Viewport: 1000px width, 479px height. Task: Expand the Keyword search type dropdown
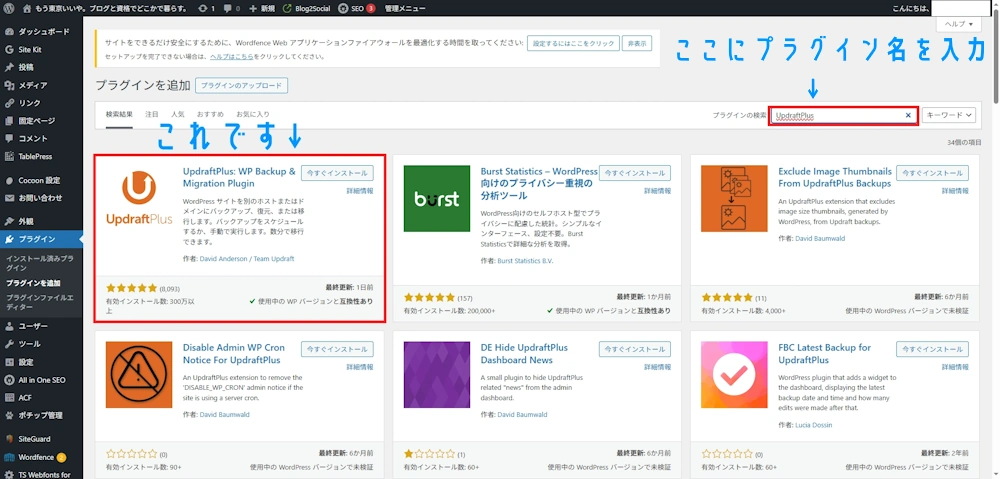pos(950,115)
